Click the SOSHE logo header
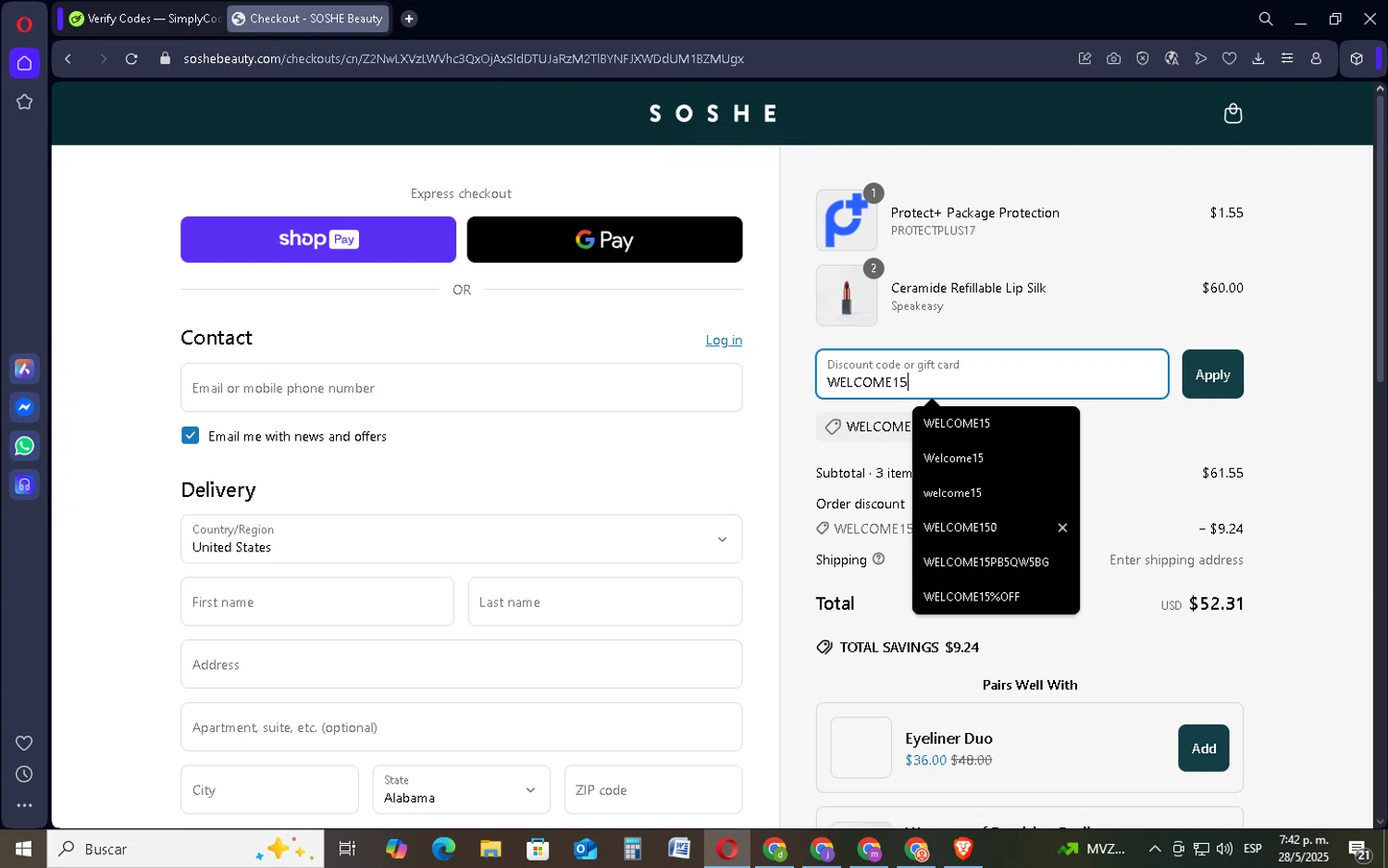Image resolution: width=1388 pixels, height=868 pixels. pyautogui.click(x=713, y=114)
